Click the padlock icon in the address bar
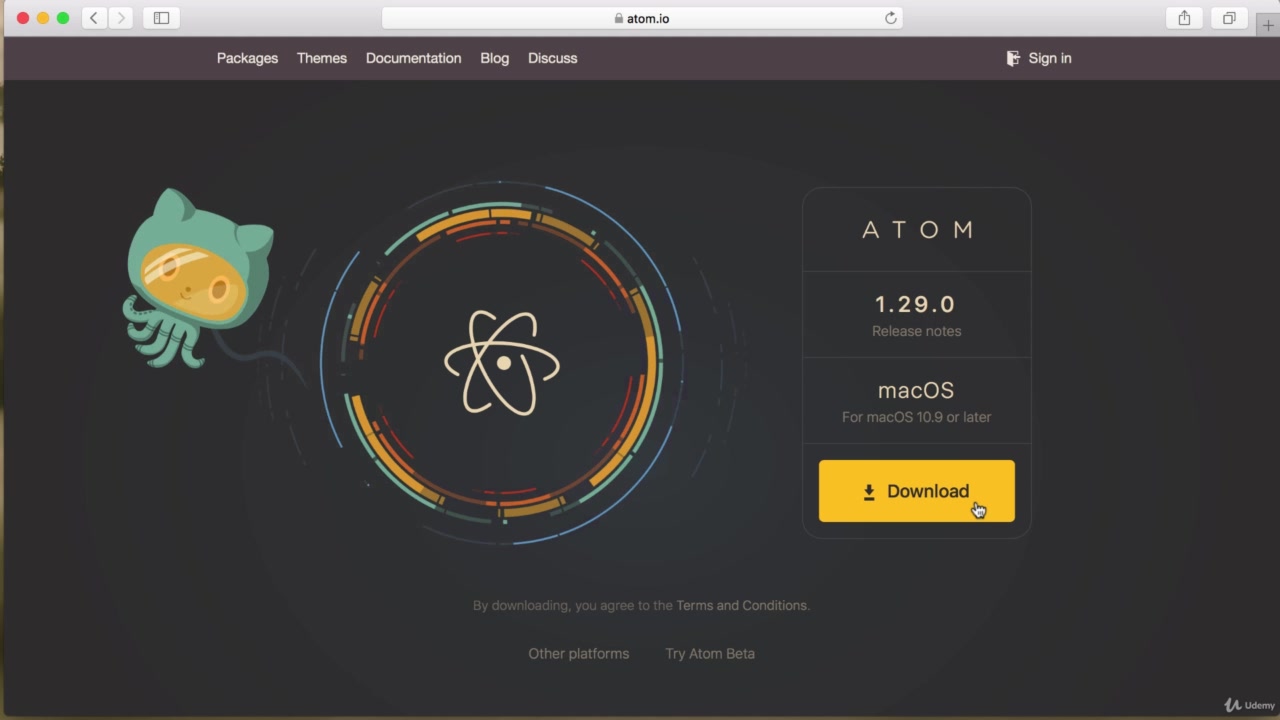The width and height of the screenshot is (1280, 720). point(618,18)
